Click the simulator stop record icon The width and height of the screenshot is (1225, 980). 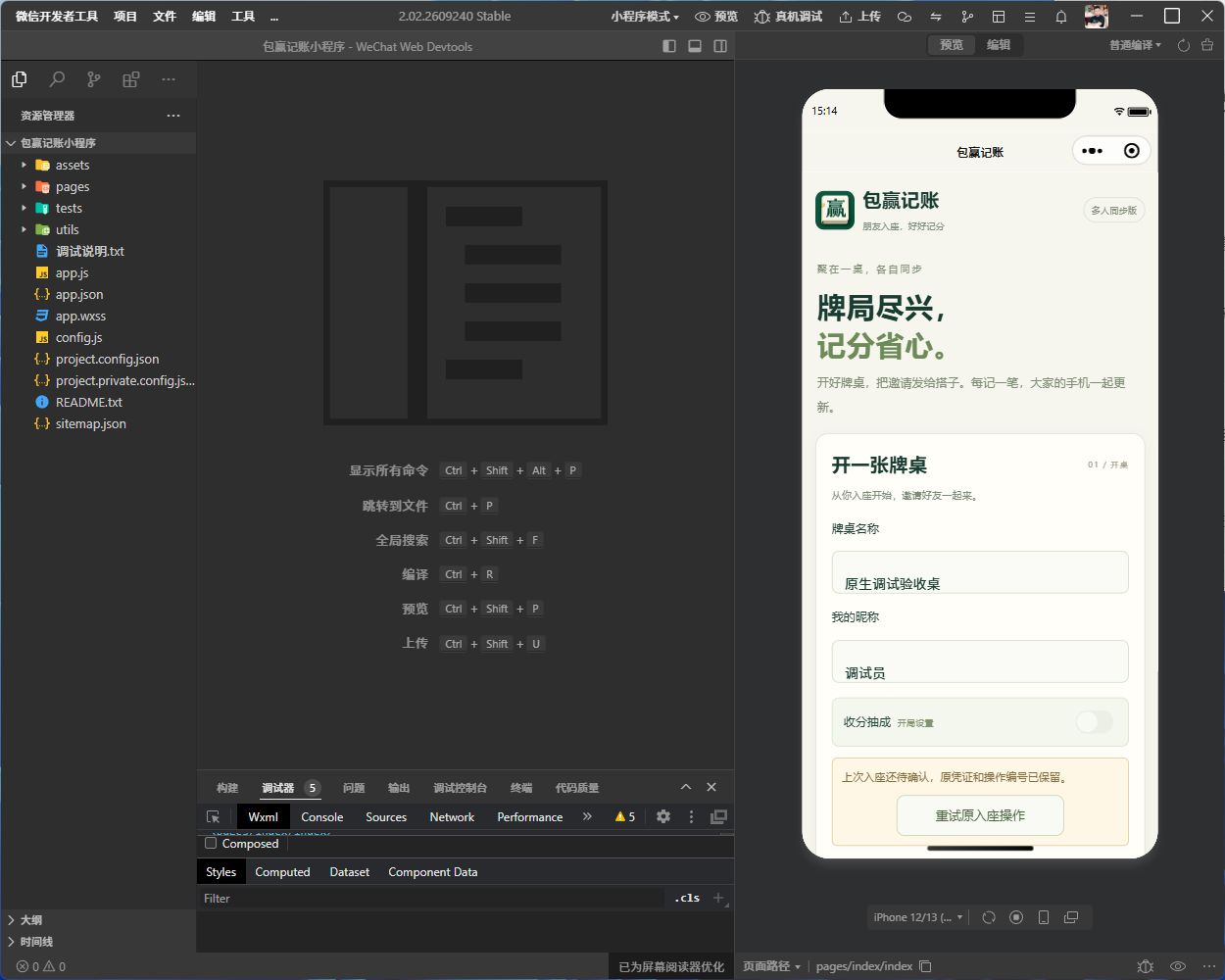tap(1016, 917)
